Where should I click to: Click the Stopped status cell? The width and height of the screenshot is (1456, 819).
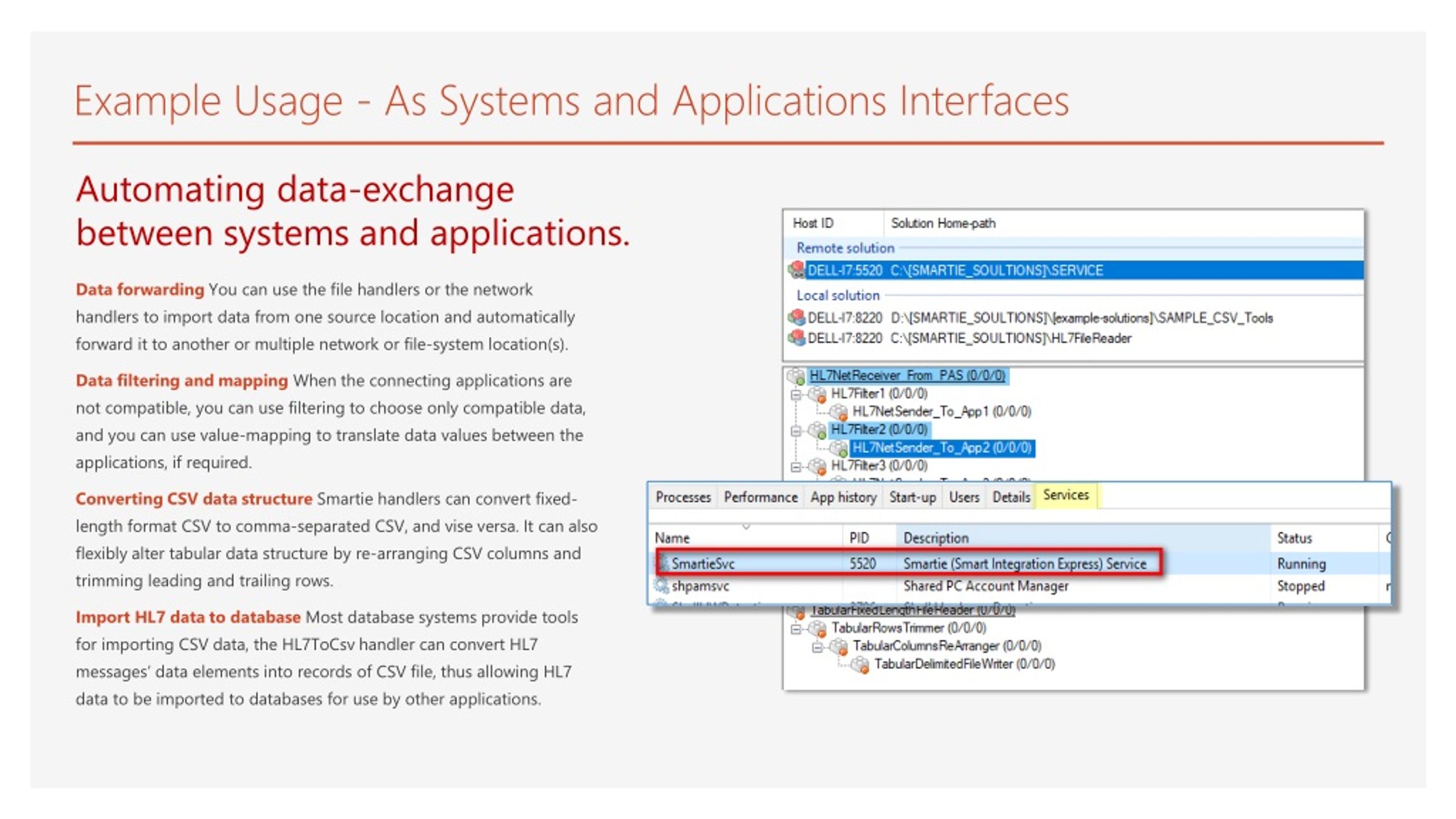coord(1301,586)
